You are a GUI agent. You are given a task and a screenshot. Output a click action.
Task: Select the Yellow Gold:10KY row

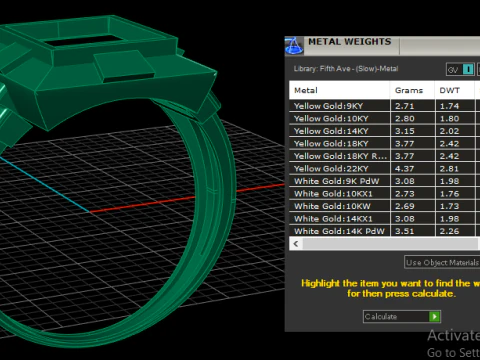click(384, 118)
